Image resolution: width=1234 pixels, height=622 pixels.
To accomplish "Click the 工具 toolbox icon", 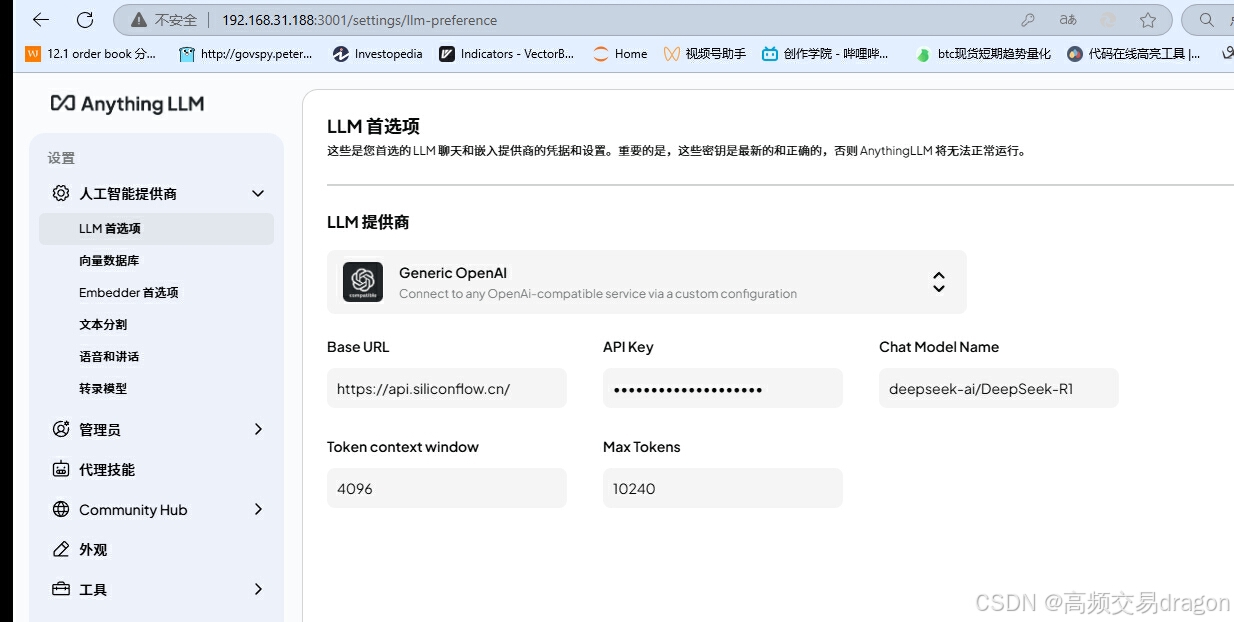I will click(x=61, y=589).
